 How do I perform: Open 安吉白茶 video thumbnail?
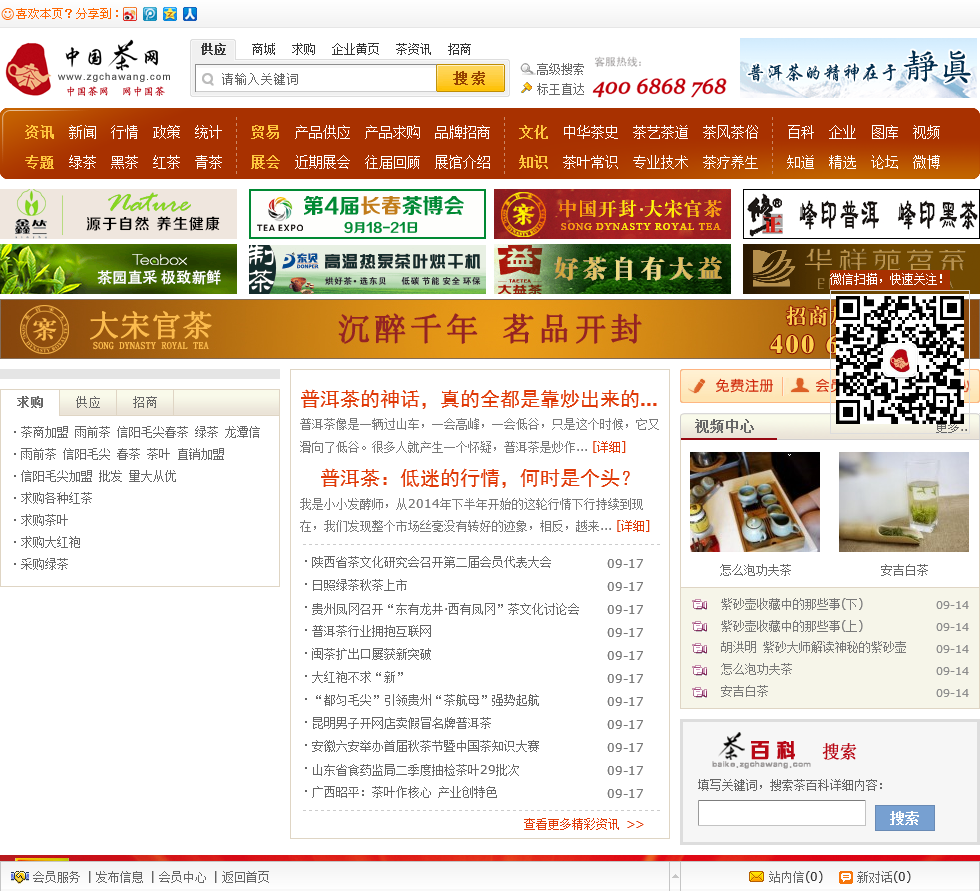point(904,502)
